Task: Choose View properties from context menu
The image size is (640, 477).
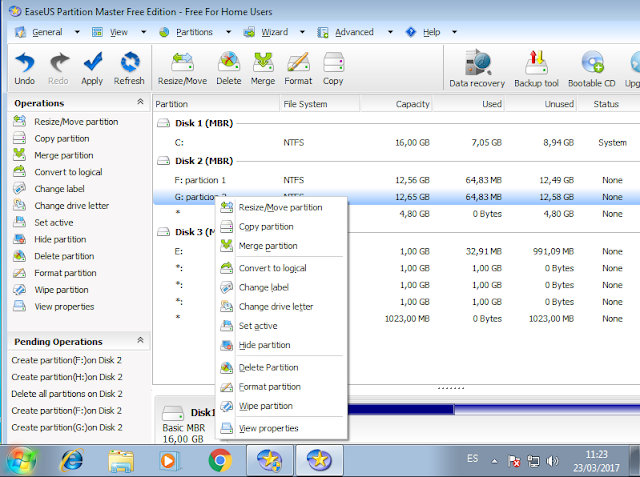Action: point(281,428)
